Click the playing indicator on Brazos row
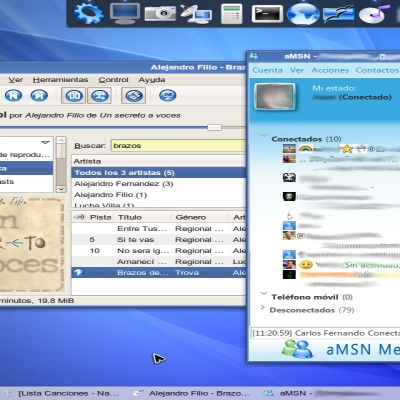Image resolution: width=400 pixels, height=400 pixels. (x=78, y=272)
